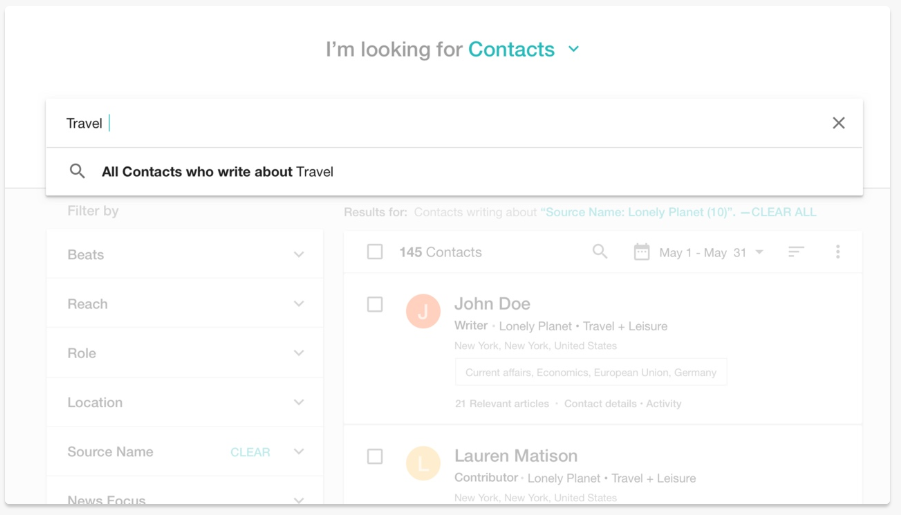Screen dimensions: 901x515
Task: Expand the Location filter row
Action: click(298, 402)
